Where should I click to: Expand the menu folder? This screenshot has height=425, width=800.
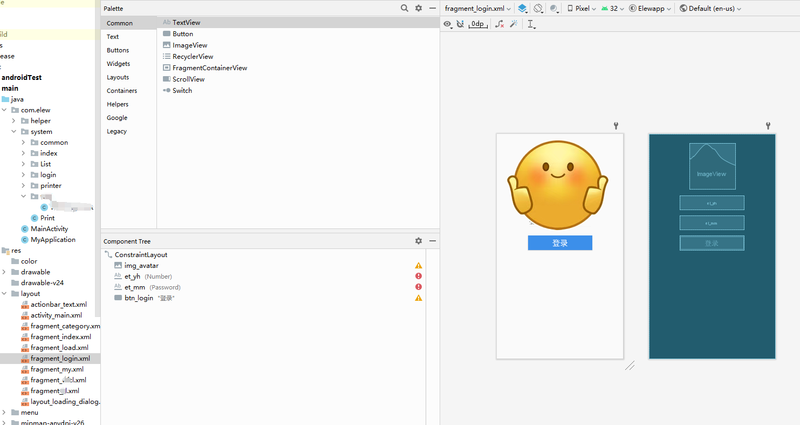point(4,412)
